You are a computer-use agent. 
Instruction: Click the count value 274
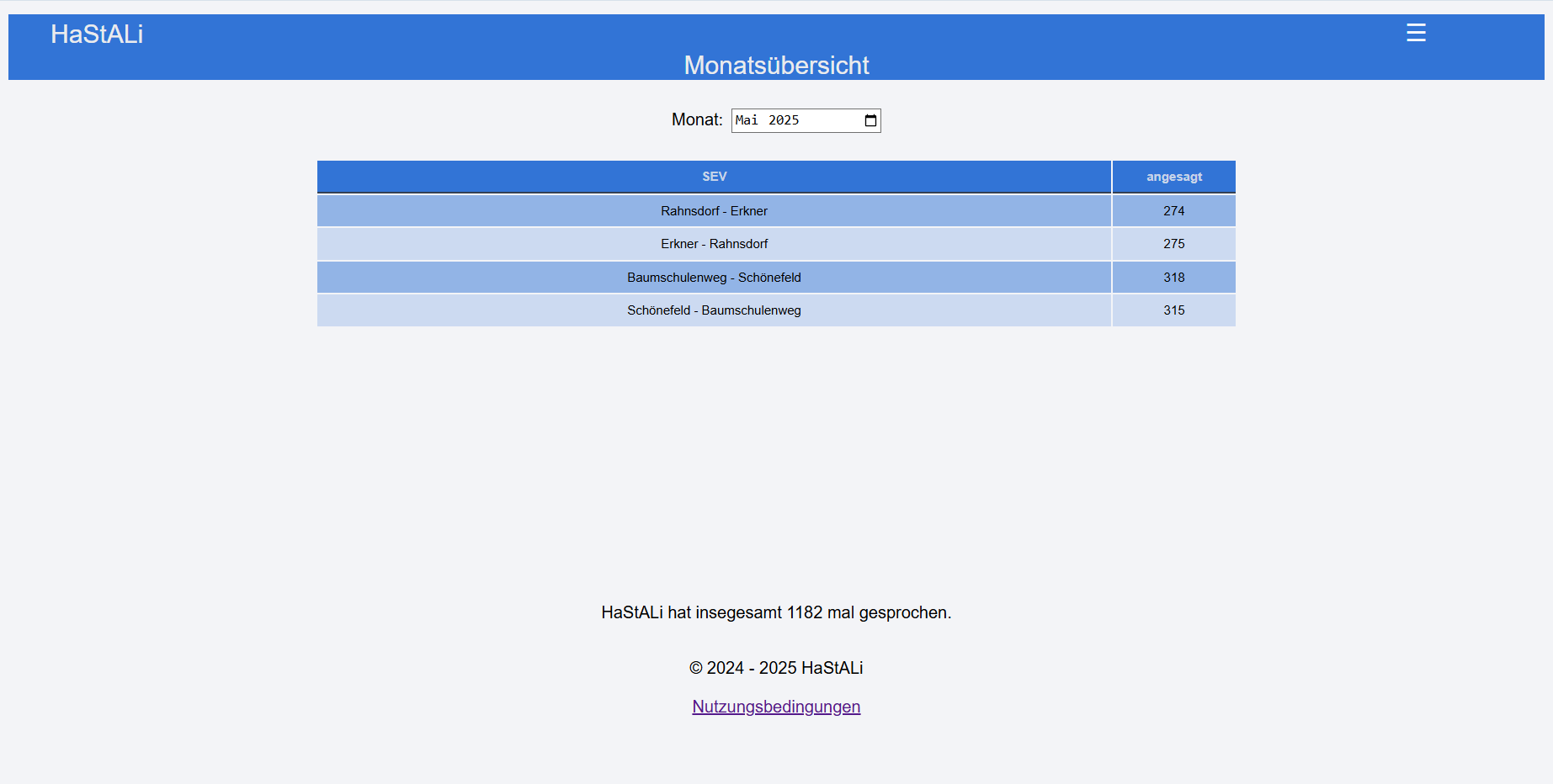pos(1173,211)
